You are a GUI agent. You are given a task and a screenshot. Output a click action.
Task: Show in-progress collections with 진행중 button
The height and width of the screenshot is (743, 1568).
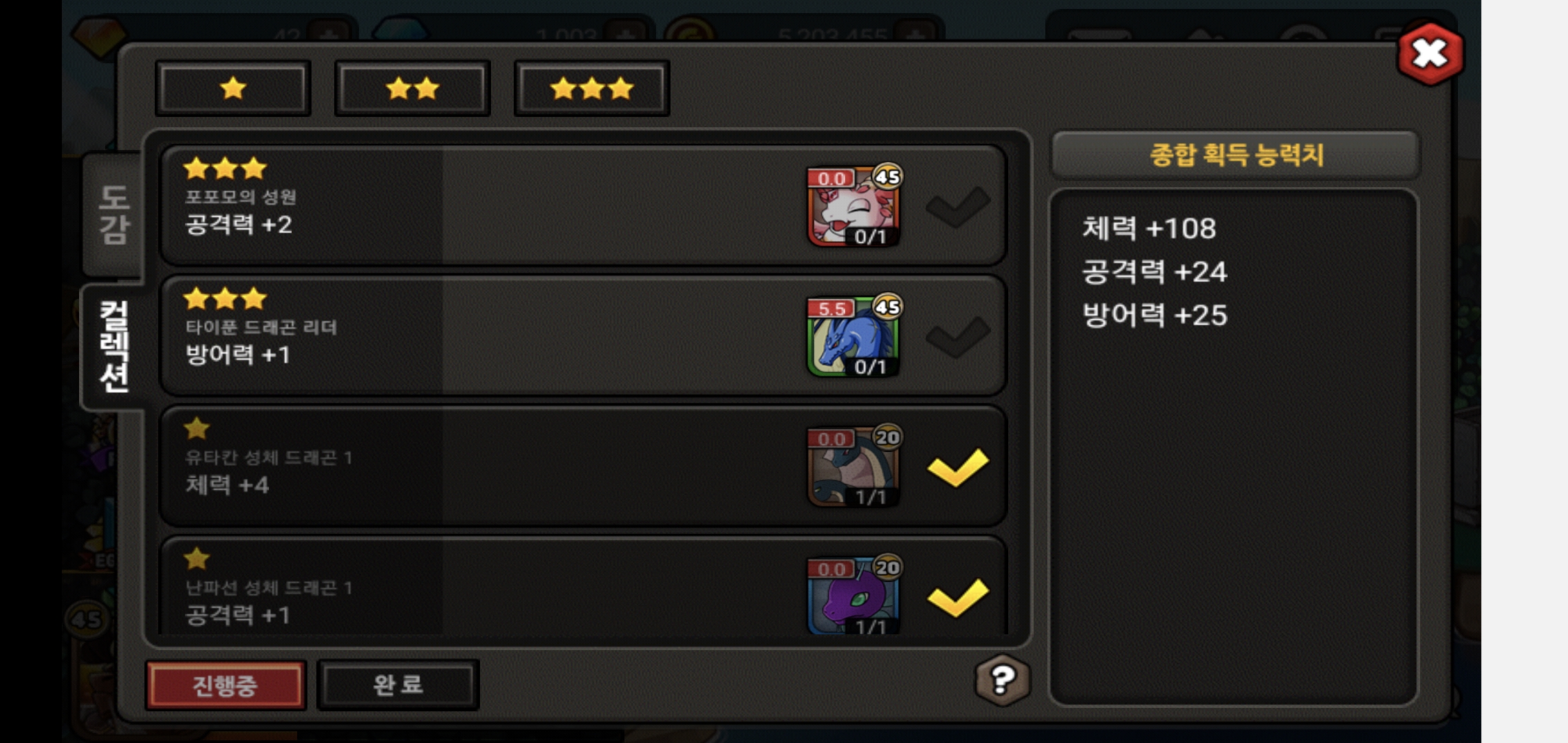point(226,685)
